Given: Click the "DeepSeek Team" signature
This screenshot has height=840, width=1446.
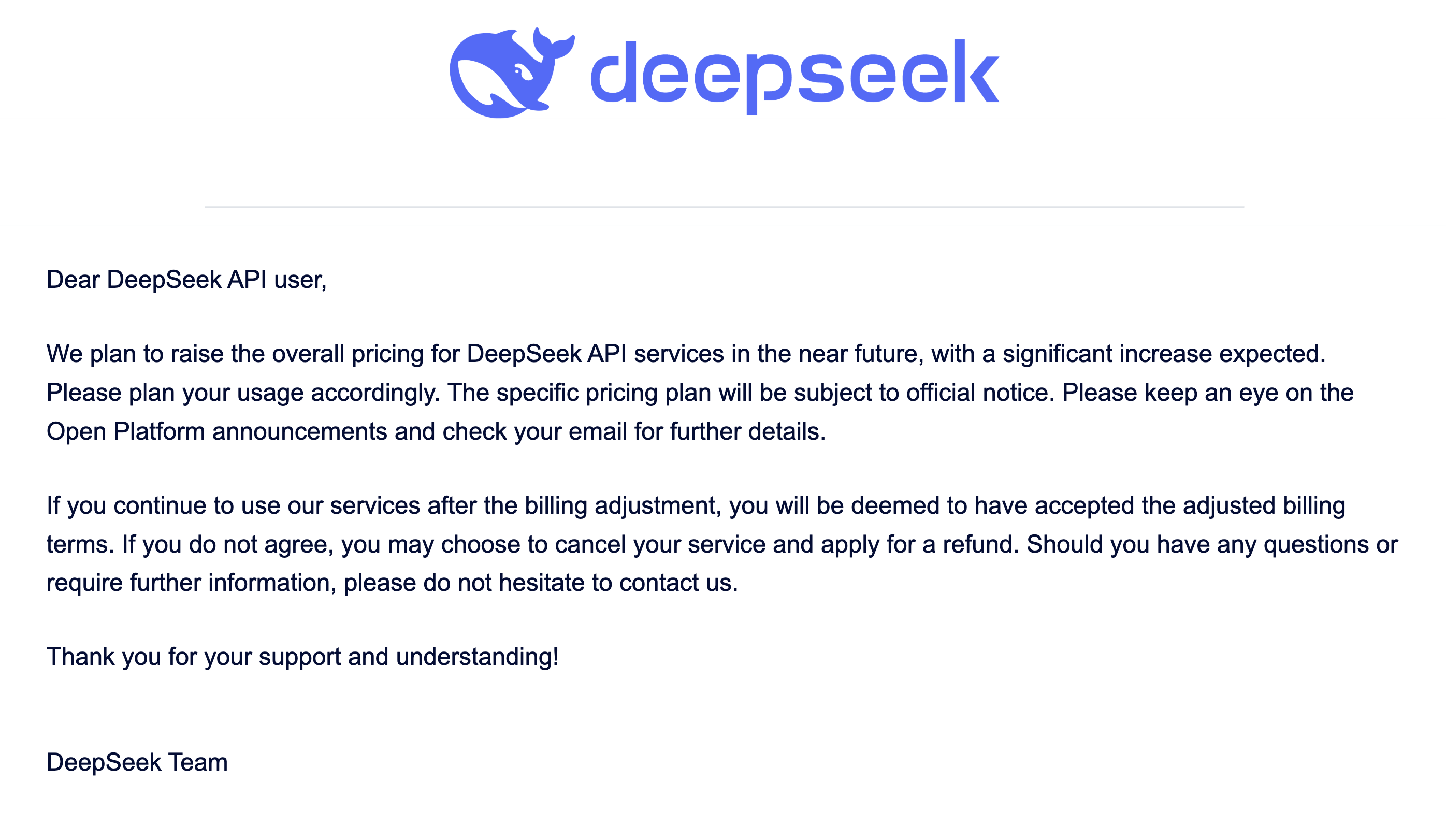Looking at the screenshot, I should pyautogui.click(x=137, y=762).
